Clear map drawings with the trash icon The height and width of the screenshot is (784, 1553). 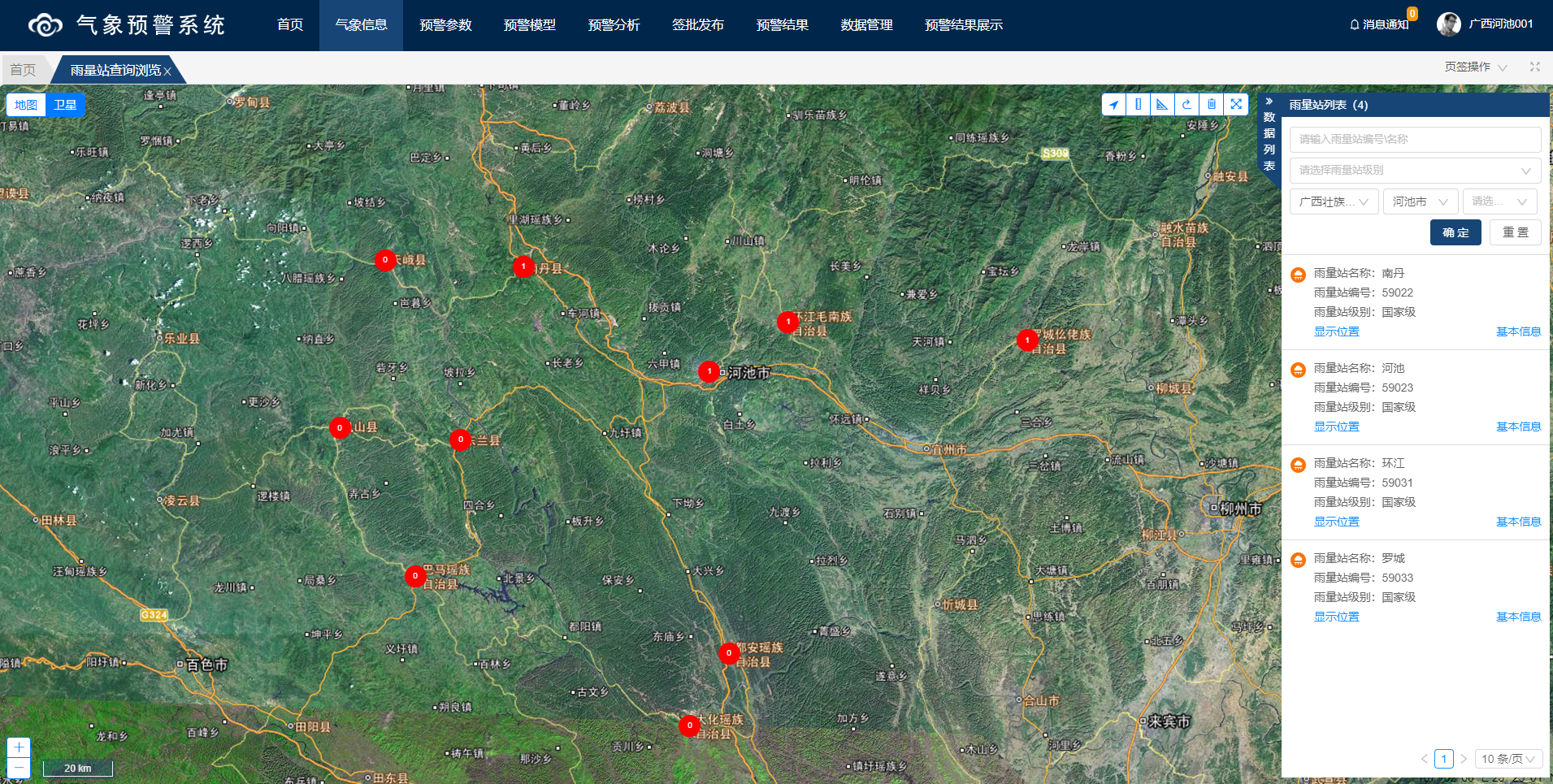coord(1212,104)
